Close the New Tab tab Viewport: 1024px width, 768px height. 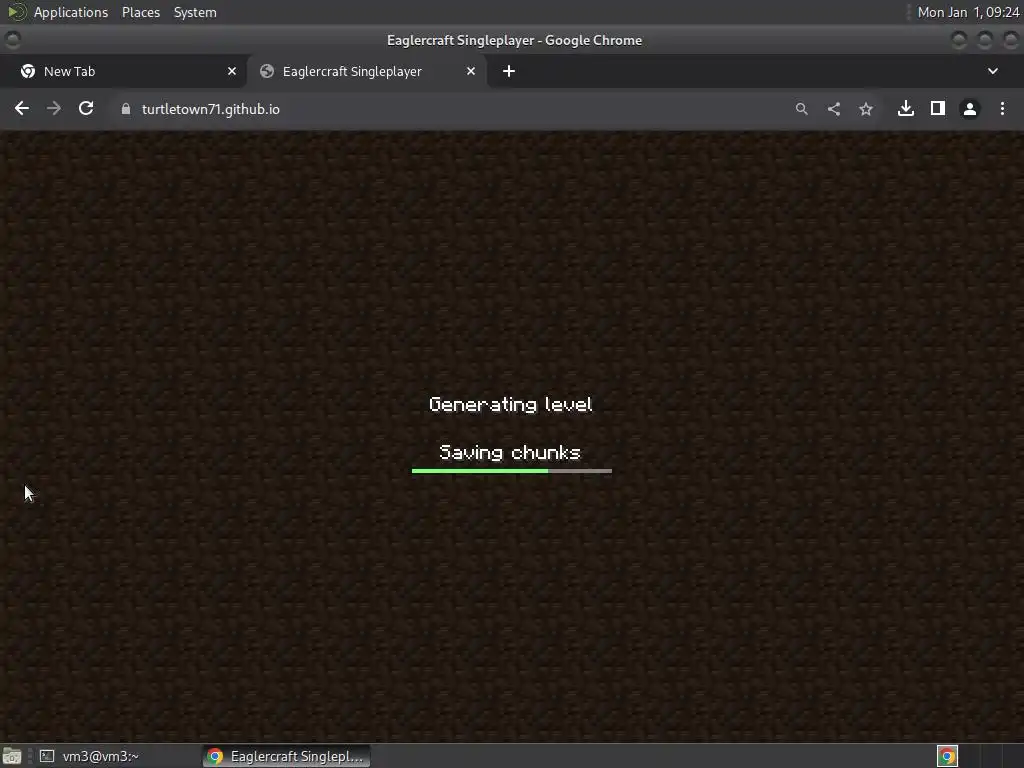pos(232,71)
